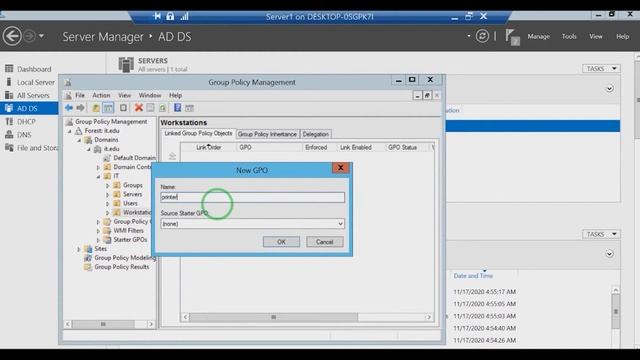Click the Server Manager forward arrow
The height and width of the screenshot is (360, 640).
tap(29, 36)
